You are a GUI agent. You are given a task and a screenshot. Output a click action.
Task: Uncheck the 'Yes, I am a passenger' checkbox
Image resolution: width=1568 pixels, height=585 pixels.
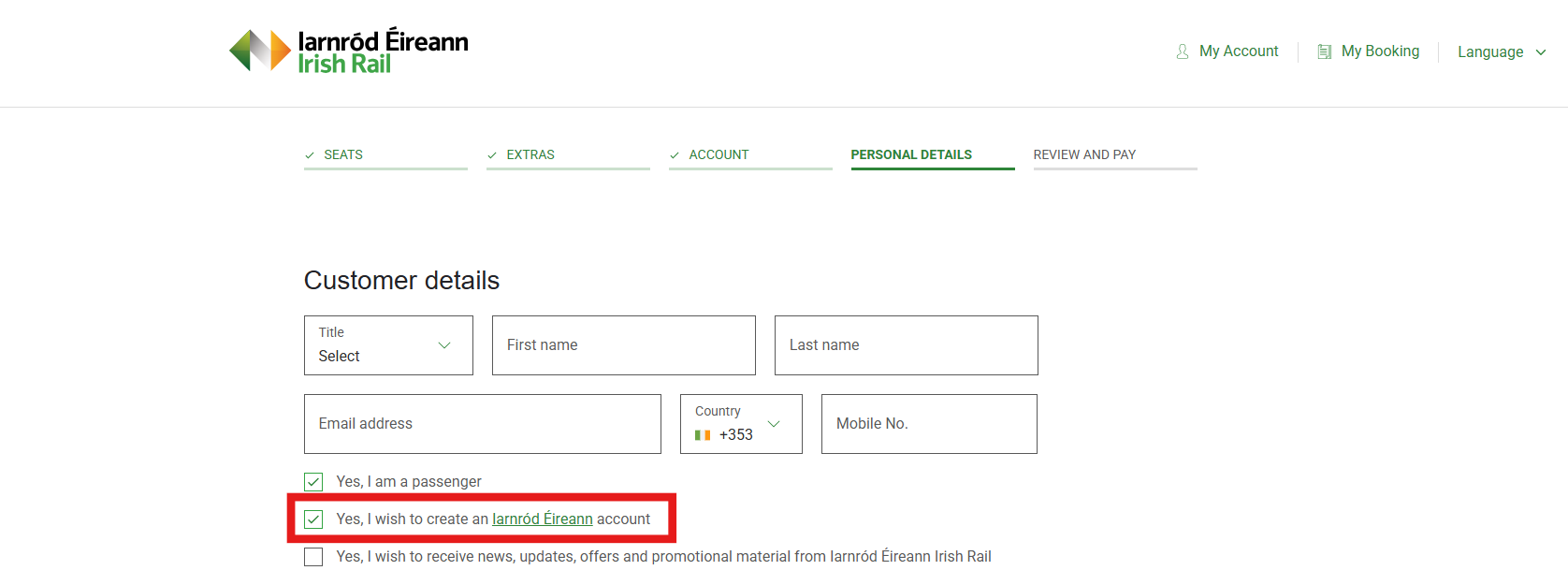pos(313,482)
